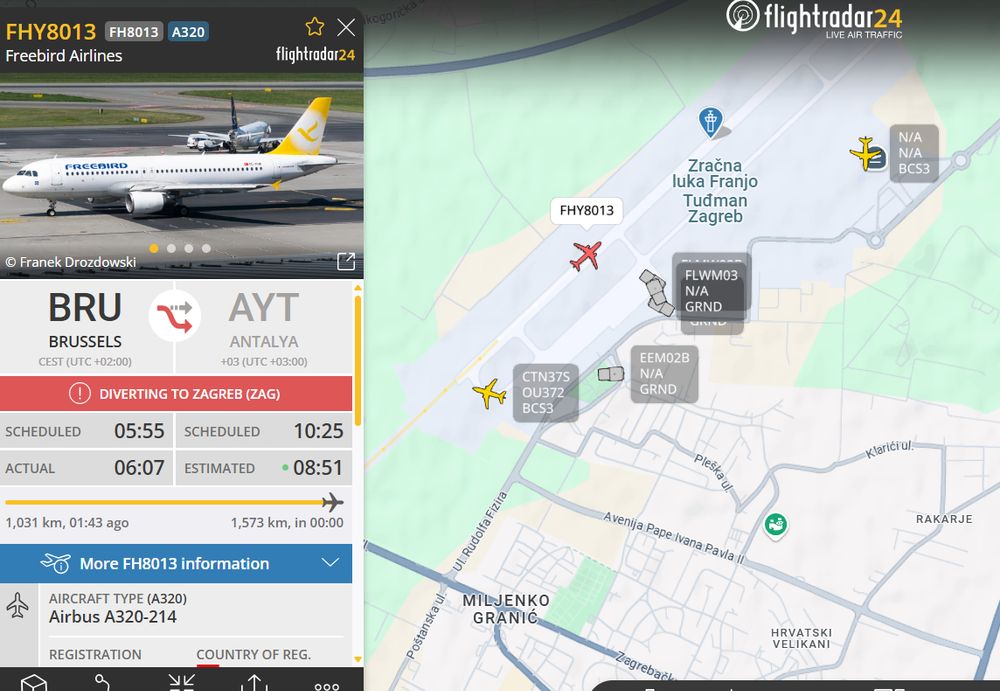Click the route icon in bottom toolbar
The image size is (1000, 691).
tap(102, 683)
